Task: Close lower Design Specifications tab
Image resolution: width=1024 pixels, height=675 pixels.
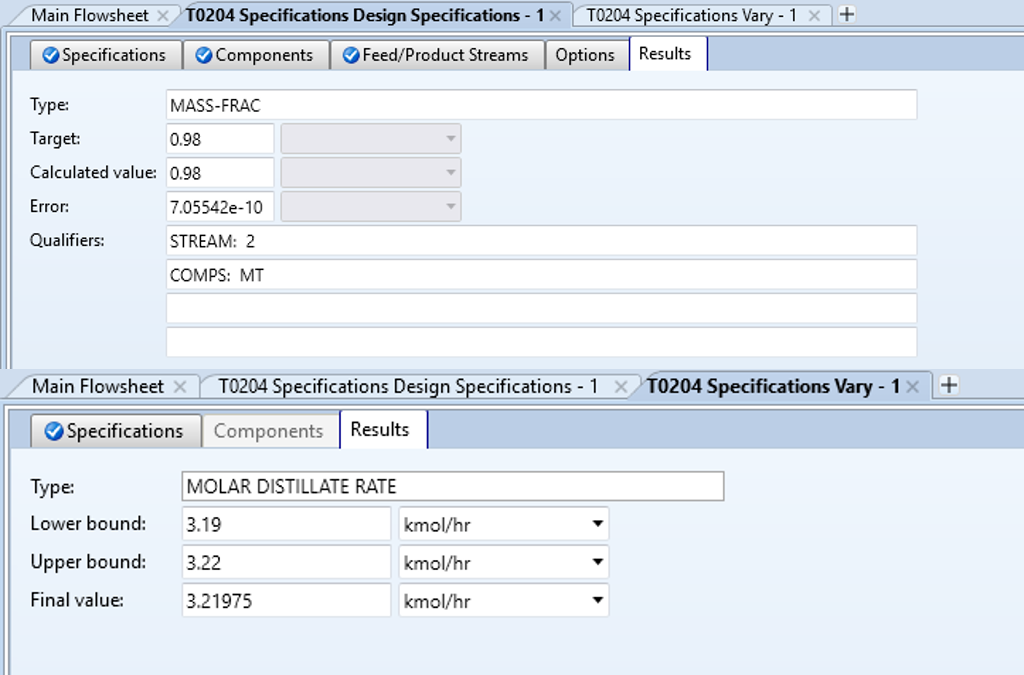Action: [621, 387]
